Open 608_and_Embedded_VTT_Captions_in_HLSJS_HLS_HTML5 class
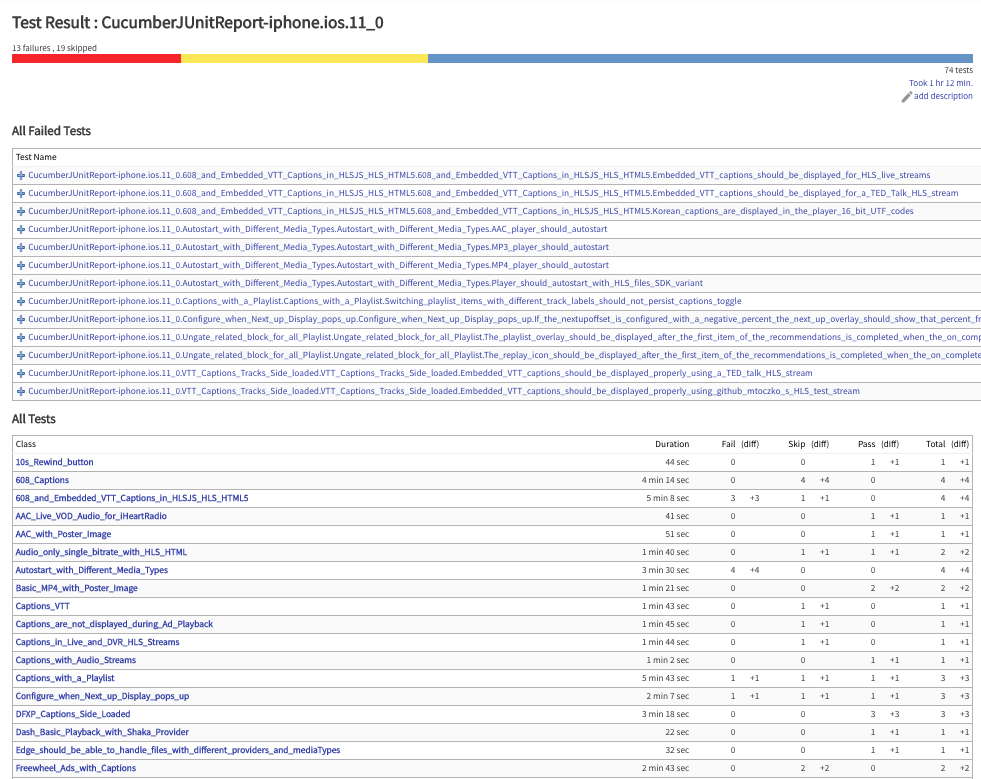Screen dimensions: 981x779 tap(132, 499)
